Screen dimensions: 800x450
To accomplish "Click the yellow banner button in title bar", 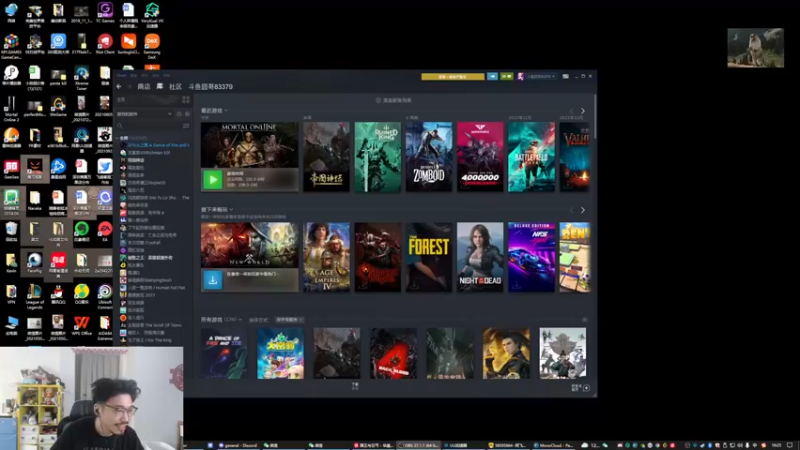I will tap(453, 77).
